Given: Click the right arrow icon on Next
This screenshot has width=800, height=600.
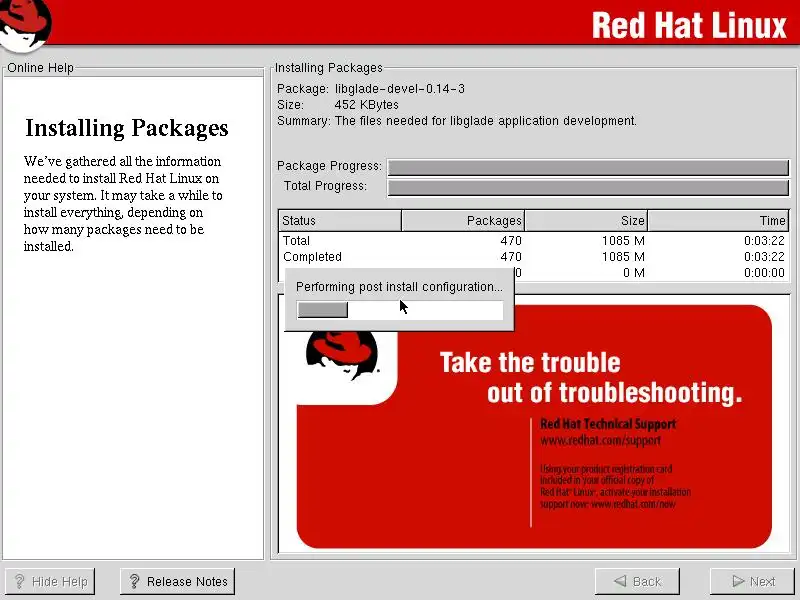Looking at the screenshot, I should pyautogui.click(x=738, y=581).
